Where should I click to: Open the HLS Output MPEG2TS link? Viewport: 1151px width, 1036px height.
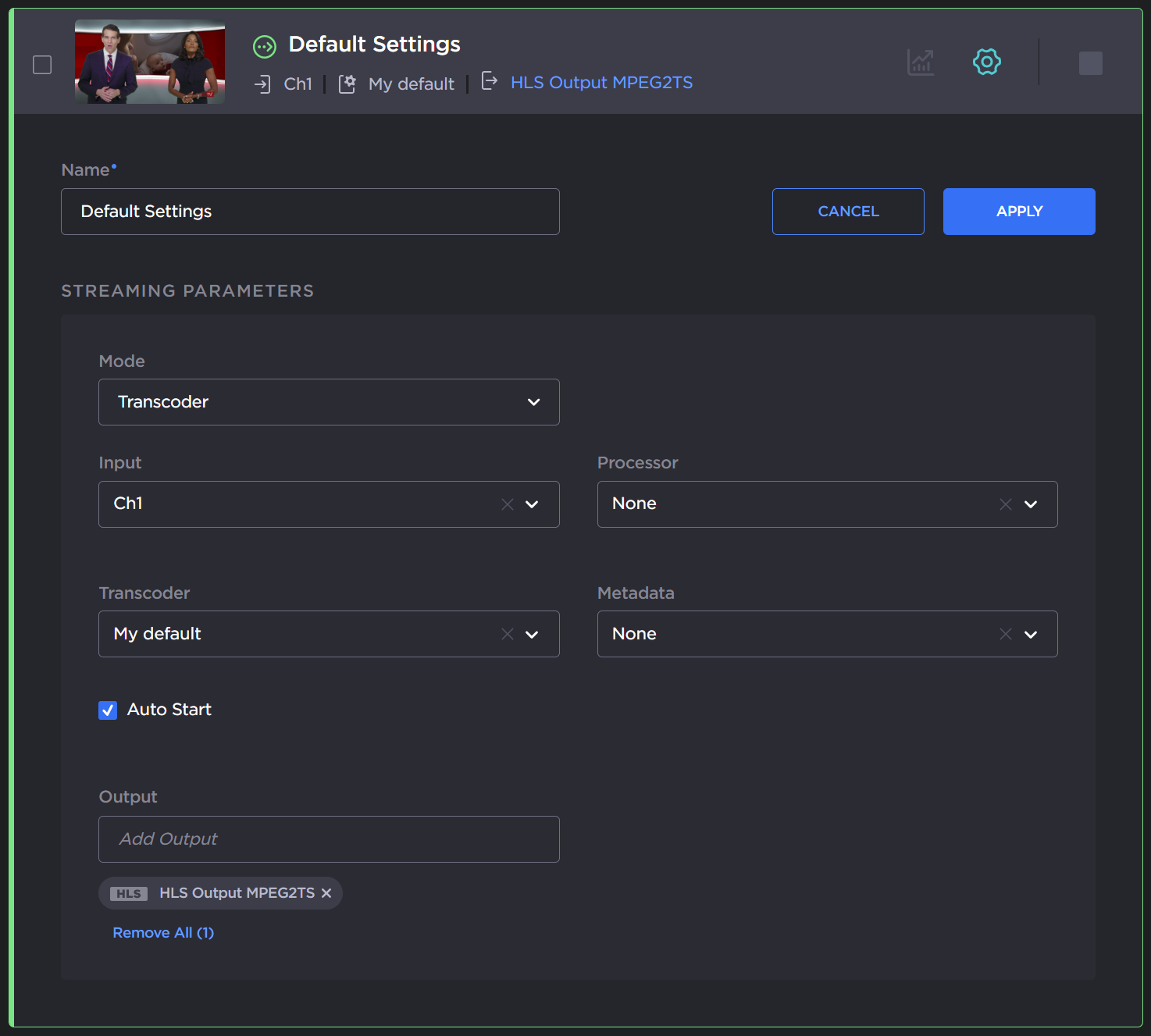601,83
